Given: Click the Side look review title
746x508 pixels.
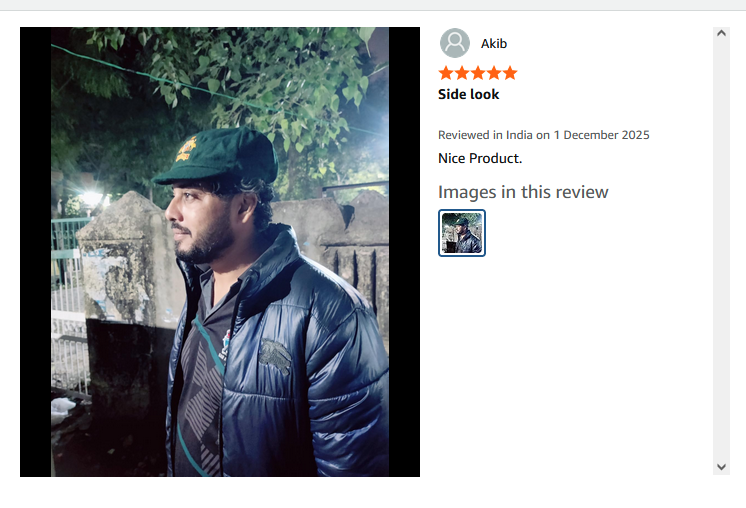Looking at the screenshot, I should tap(469, 94).
